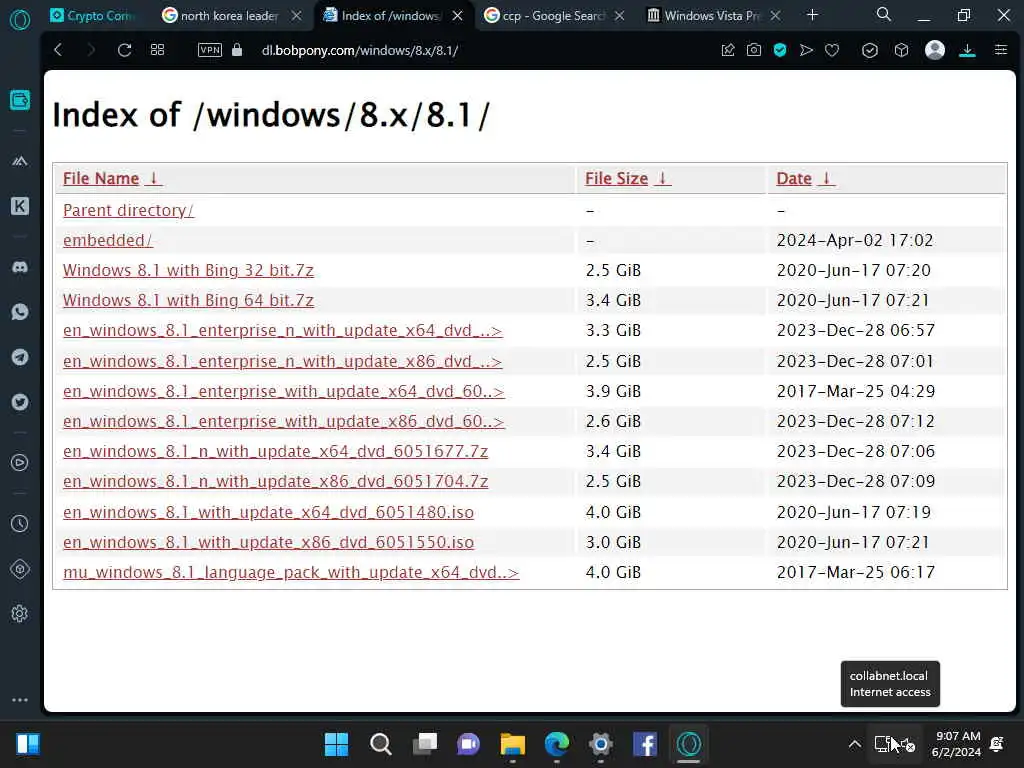This screenshot has height=768, width=1024.
Task: Open the sidebar three-dots setup menu
Action: [20, 699]
